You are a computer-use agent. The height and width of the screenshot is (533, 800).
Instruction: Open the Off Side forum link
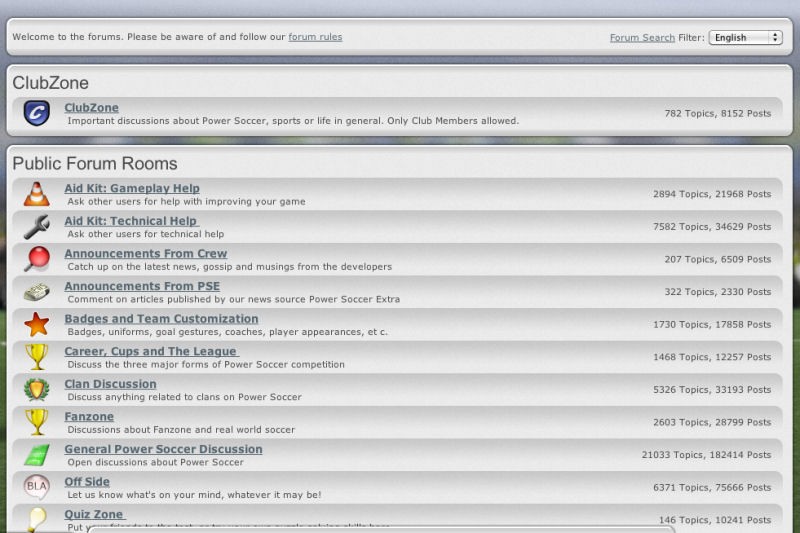coord(87,482)
